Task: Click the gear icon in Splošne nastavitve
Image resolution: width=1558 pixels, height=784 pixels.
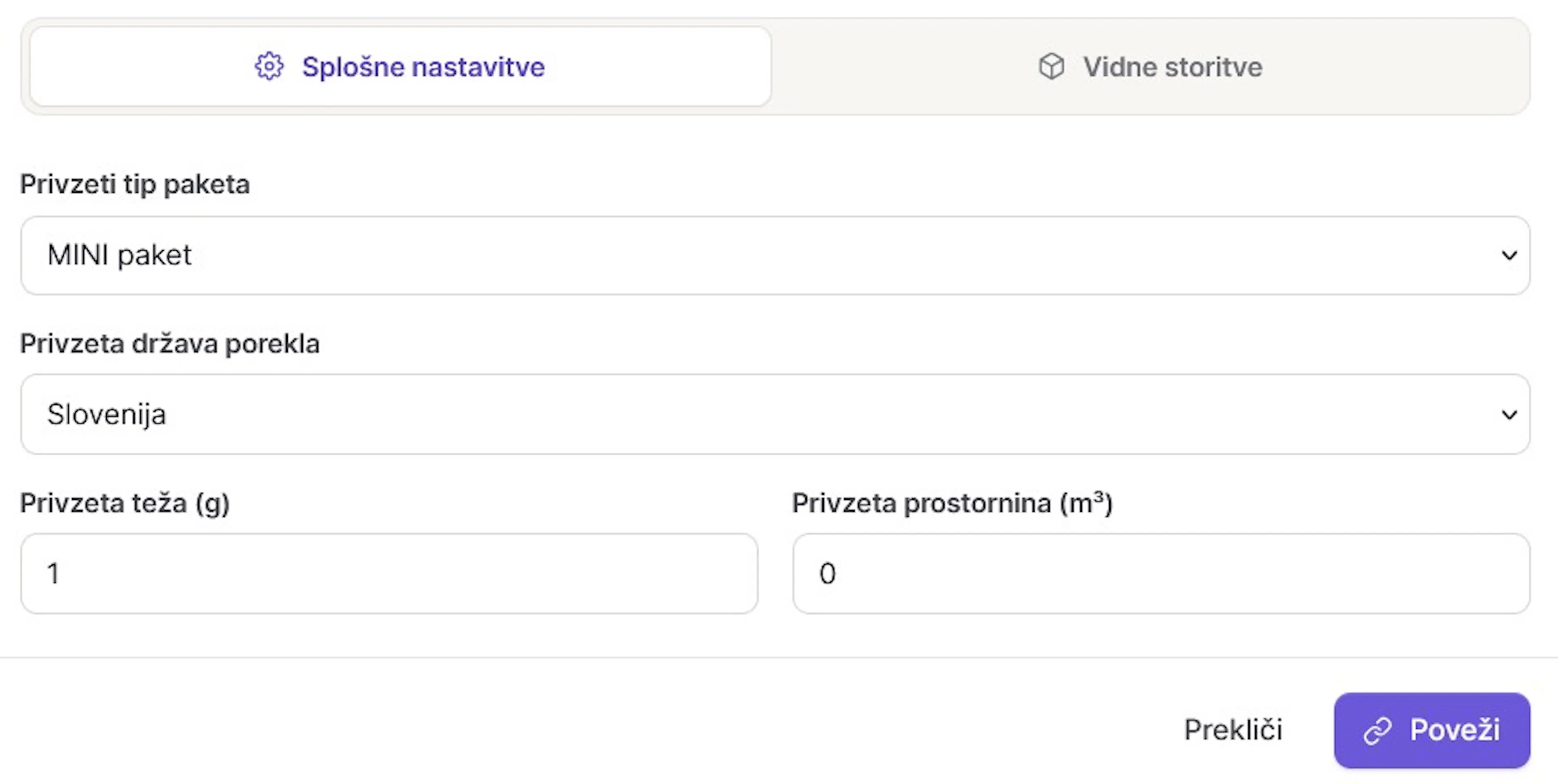Action: pos(269,67)
